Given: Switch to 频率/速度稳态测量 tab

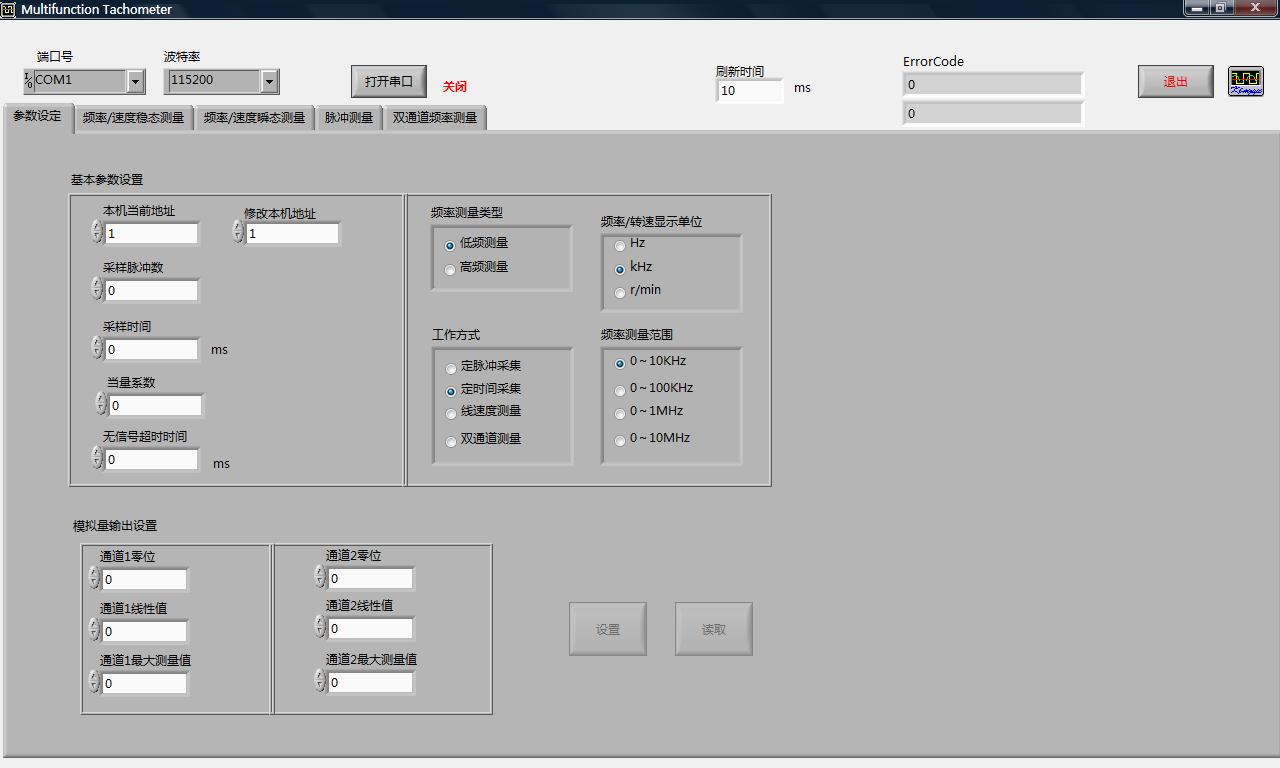Looking at the screenshot, I should tap(133, 118).
